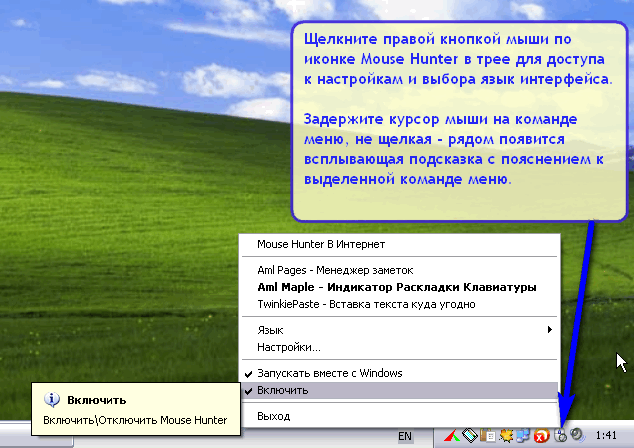Open the Язык language menu item
Screen dimensions: 634x448
[x=399, y=330]
